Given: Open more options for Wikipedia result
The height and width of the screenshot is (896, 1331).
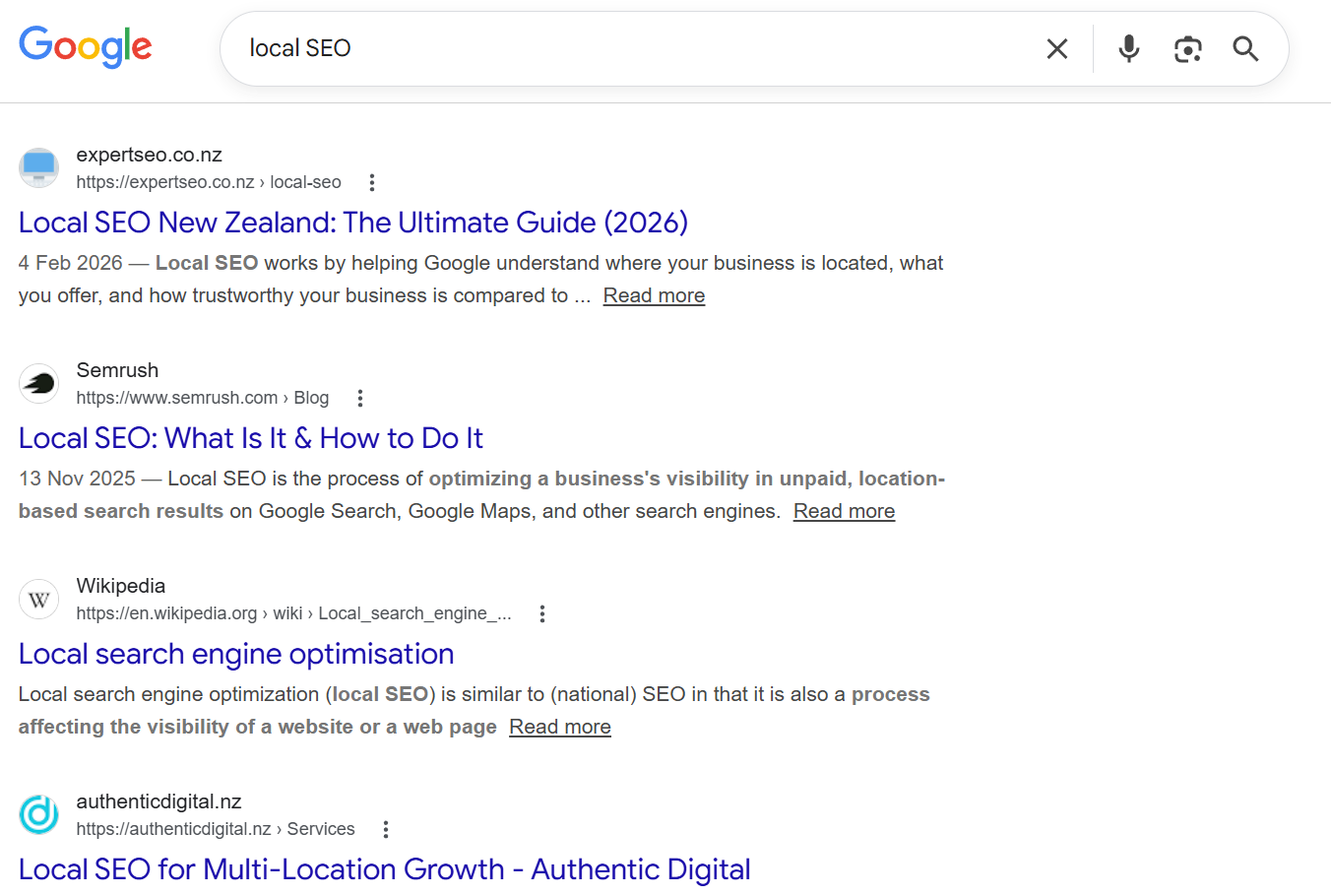Looking at the screenshot, I should click(541, 613).
